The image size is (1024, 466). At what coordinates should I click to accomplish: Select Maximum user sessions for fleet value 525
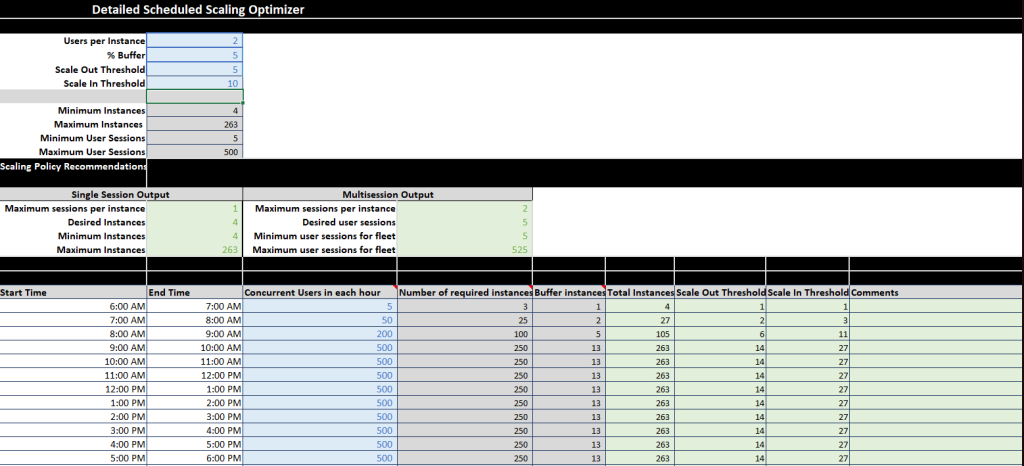coord(465,250)
